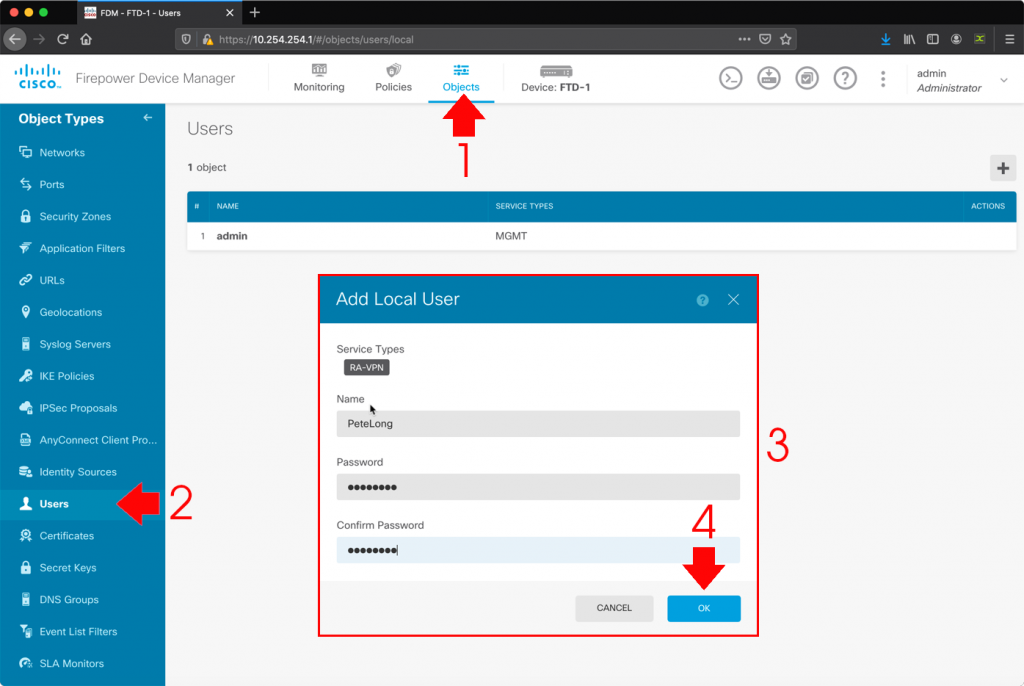1024x686 pixels.
Task: Open the Deploy Changes icon
Action: pyautogui.click(x=768, y=77)
